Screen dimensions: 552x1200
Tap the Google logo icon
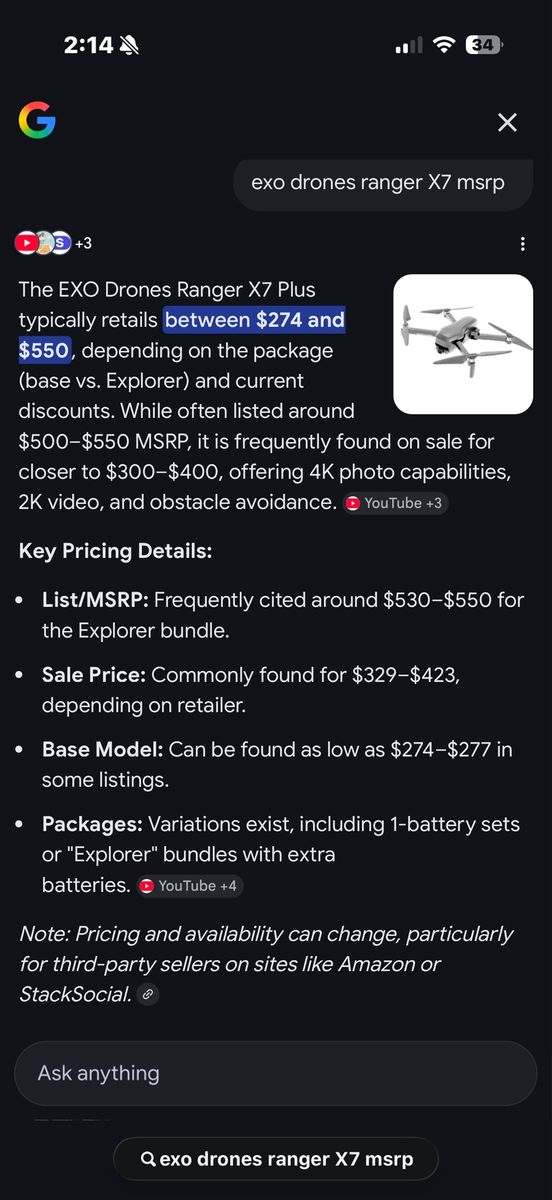tap(37, 122)
